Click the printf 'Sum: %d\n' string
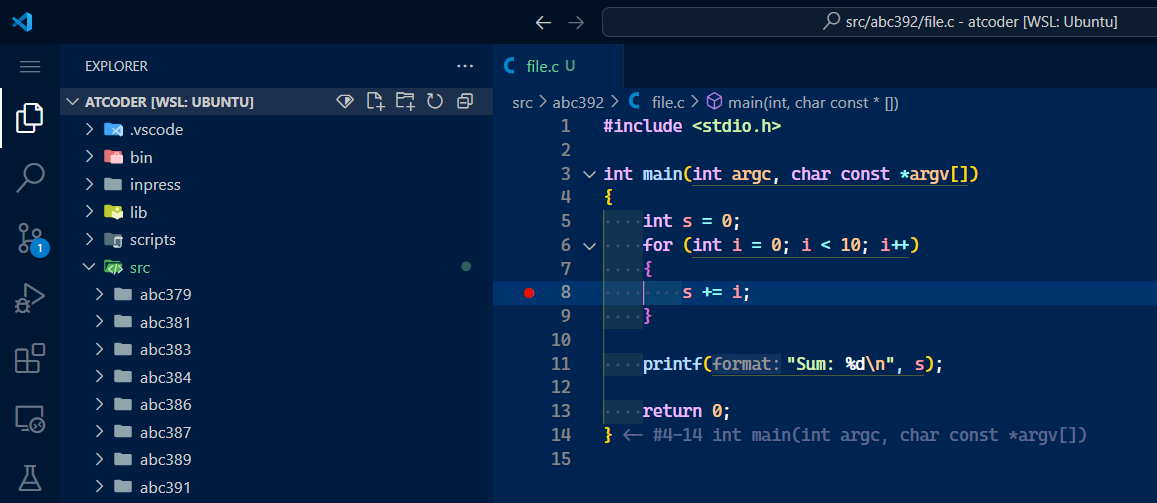The image size is (1157, 503). coord(841,364)
